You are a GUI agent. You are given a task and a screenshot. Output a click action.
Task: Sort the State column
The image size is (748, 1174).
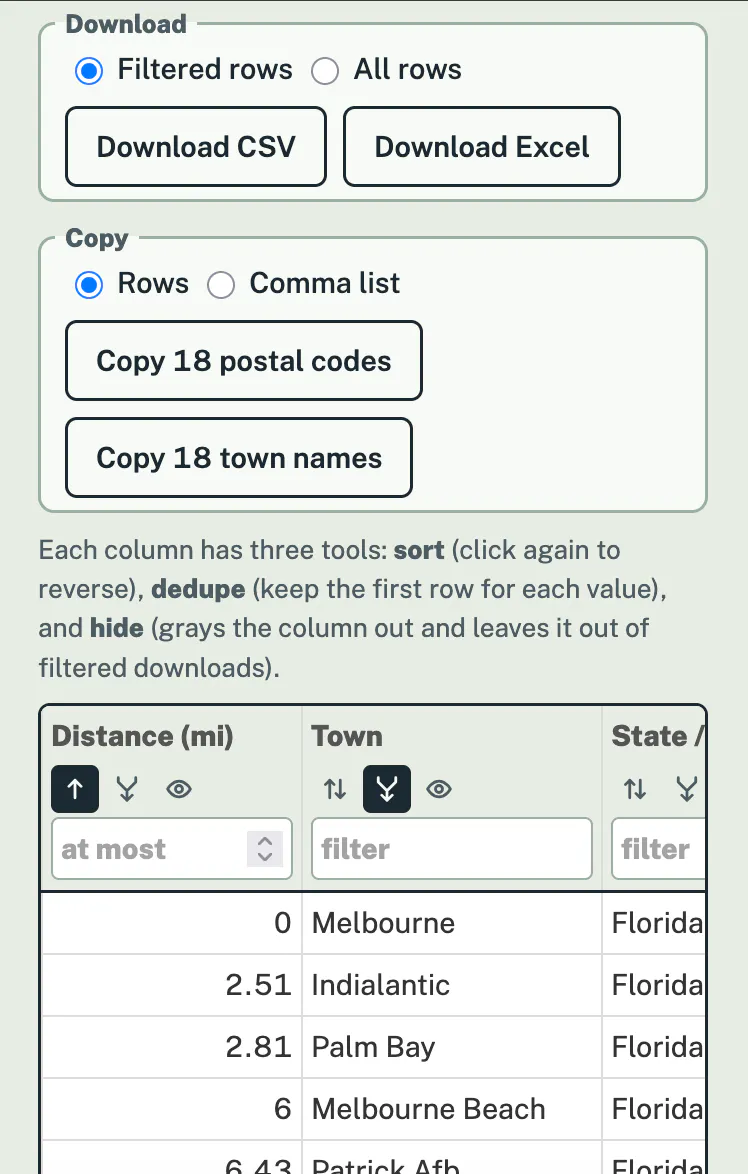[x=635, y=788]
